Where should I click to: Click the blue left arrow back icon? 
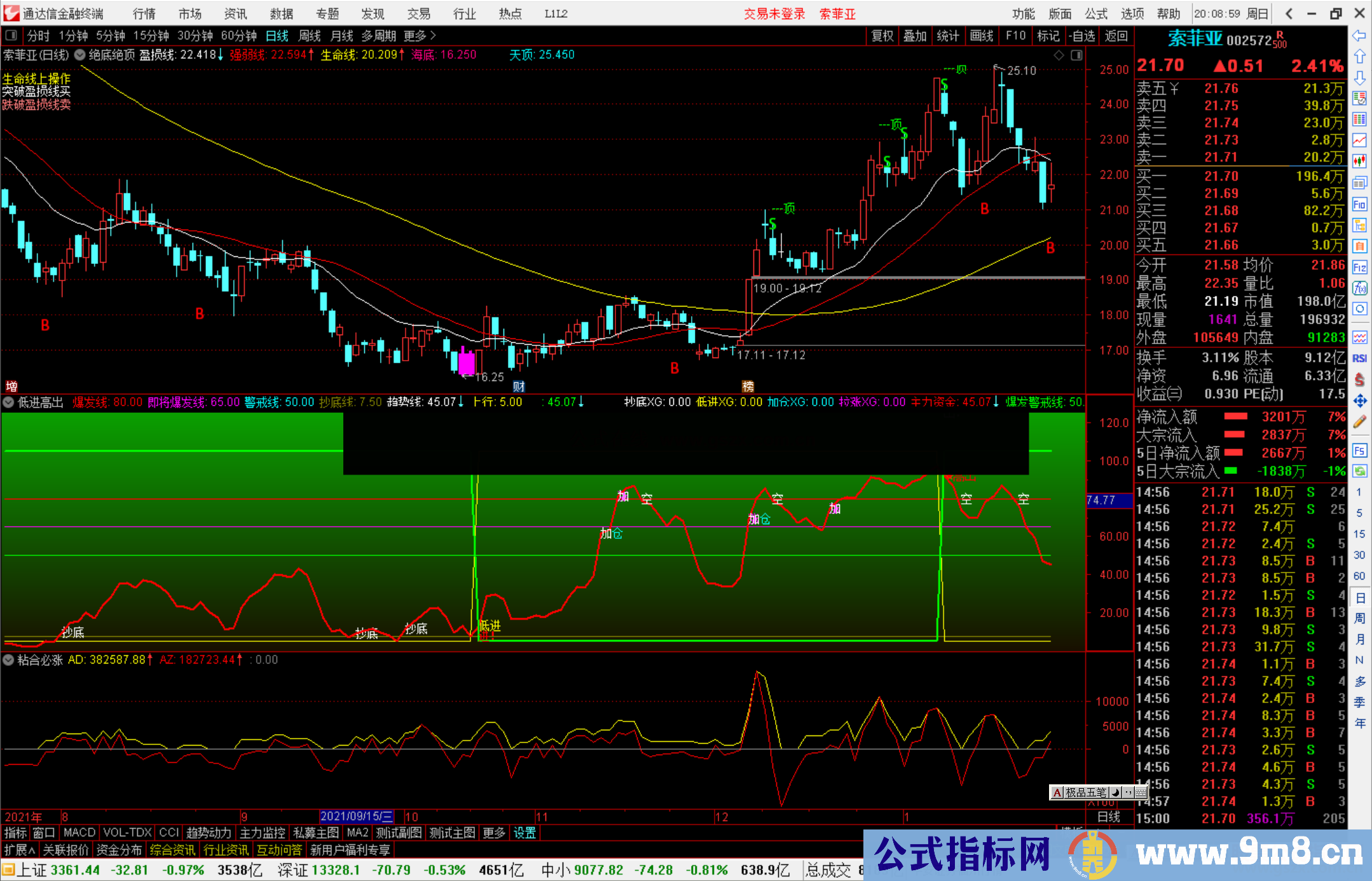point(1359,35)
